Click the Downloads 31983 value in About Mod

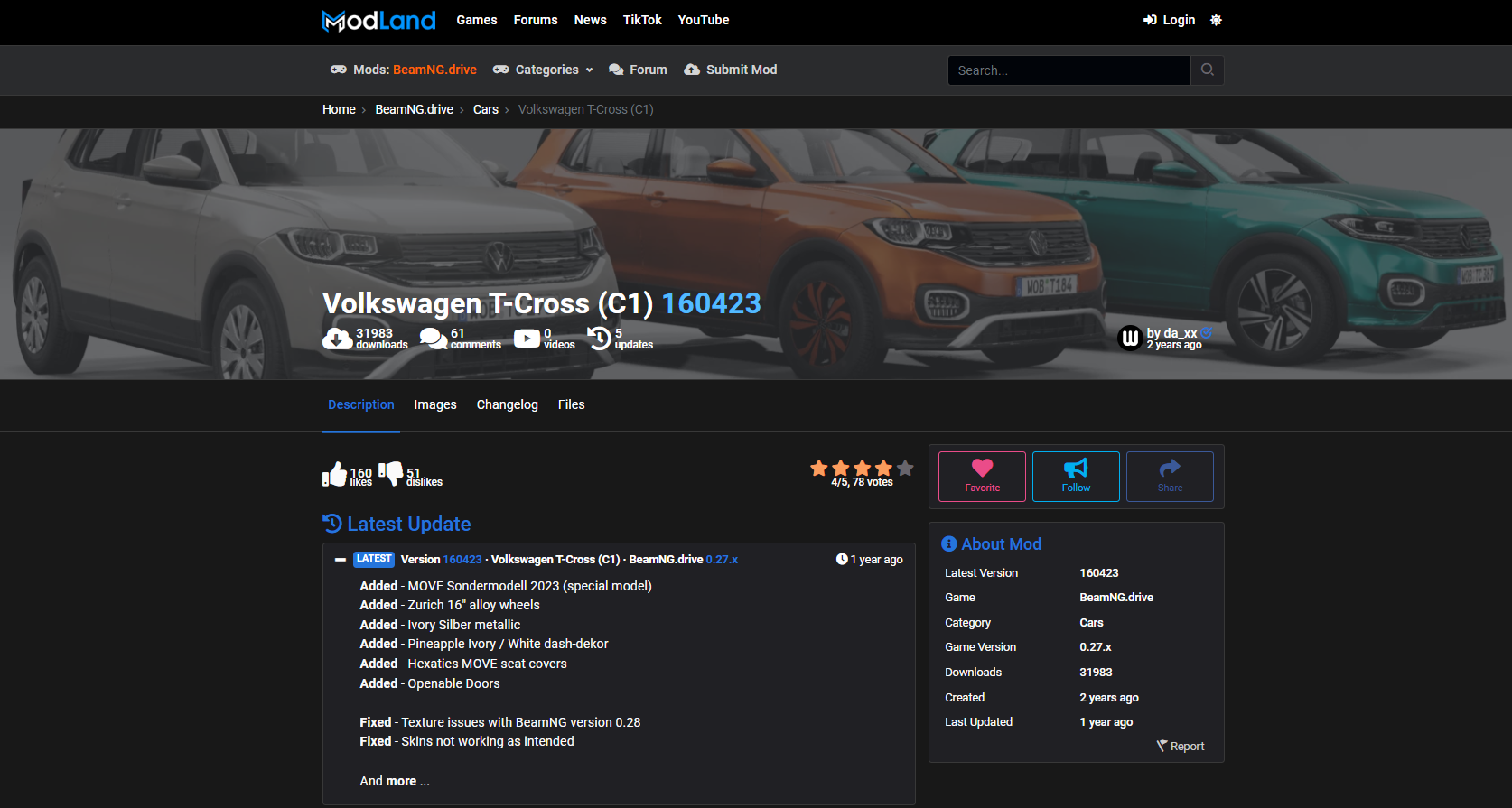1097,673
